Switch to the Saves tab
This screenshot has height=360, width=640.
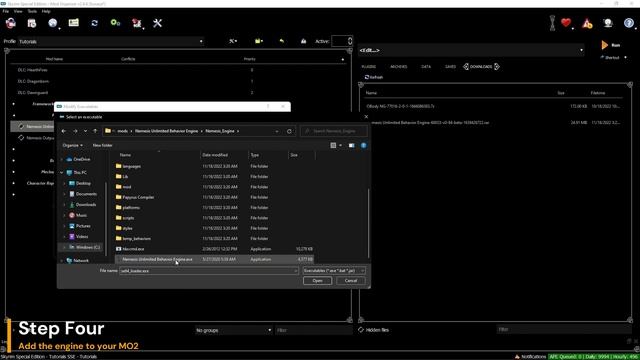tap(450, 67)
